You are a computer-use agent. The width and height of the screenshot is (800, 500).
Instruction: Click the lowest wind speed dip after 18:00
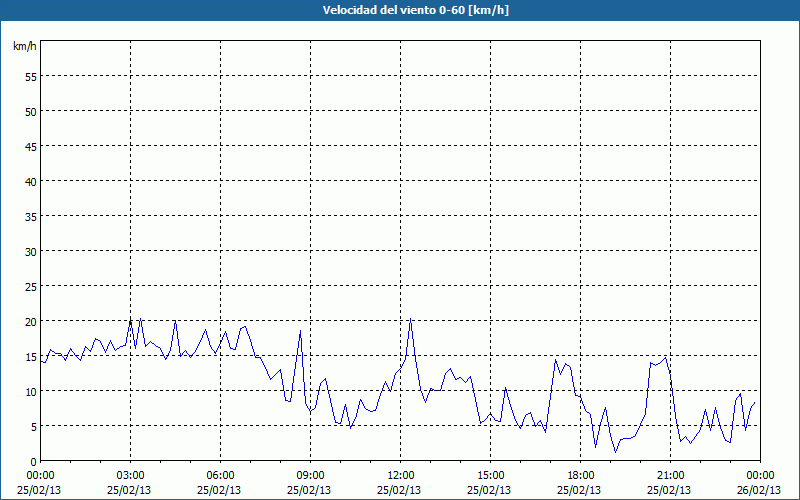615,452
